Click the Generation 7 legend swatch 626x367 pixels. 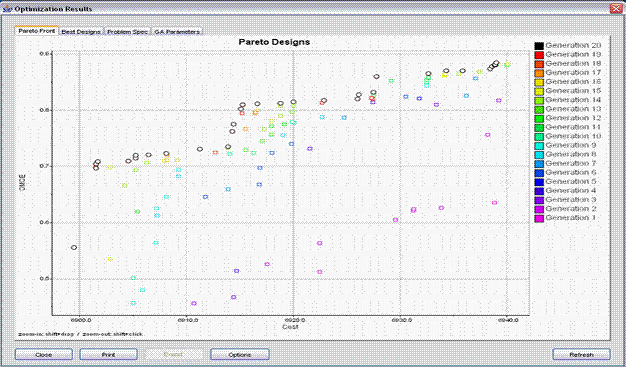[x=539, y=164]
